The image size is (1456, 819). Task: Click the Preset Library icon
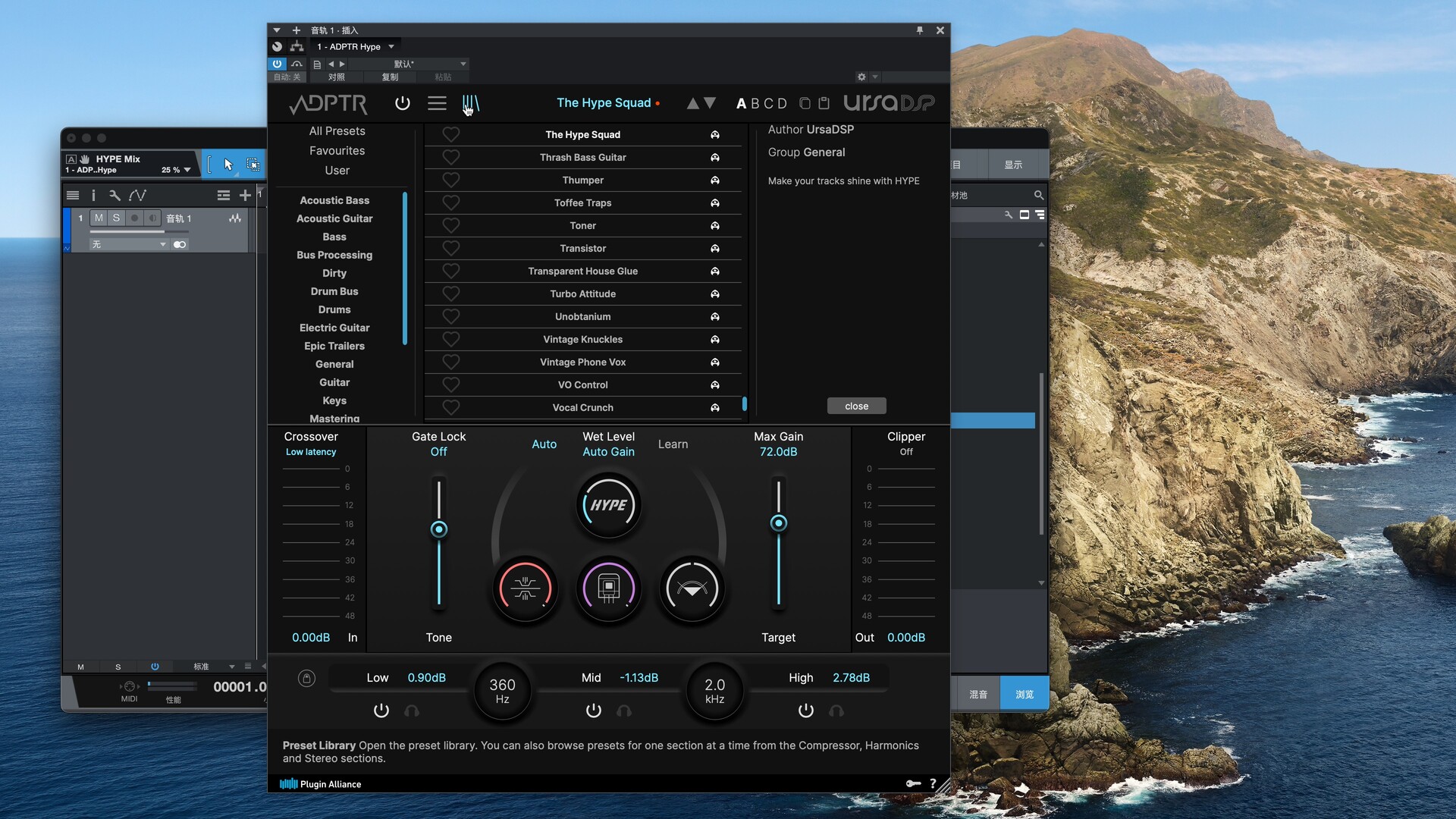coord(471,103)
